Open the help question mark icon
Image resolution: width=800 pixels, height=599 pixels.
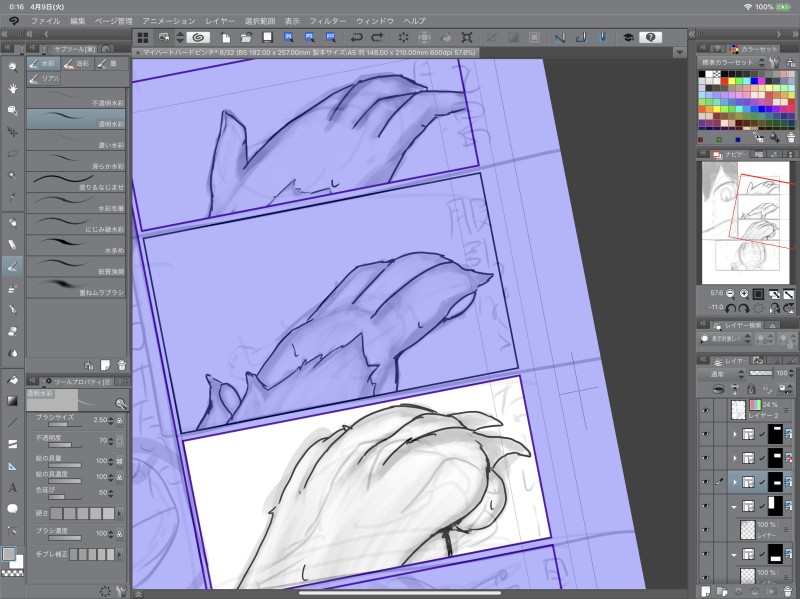coord(650,37)
